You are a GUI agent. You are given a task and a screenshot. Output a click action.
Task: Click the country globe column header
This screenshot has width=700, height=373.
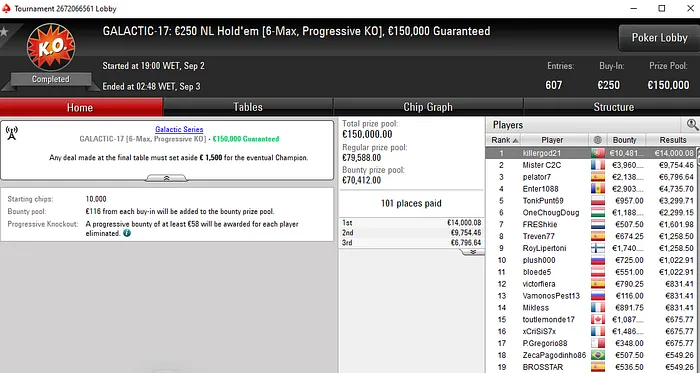pyautogui.click(x=597, y=140)
